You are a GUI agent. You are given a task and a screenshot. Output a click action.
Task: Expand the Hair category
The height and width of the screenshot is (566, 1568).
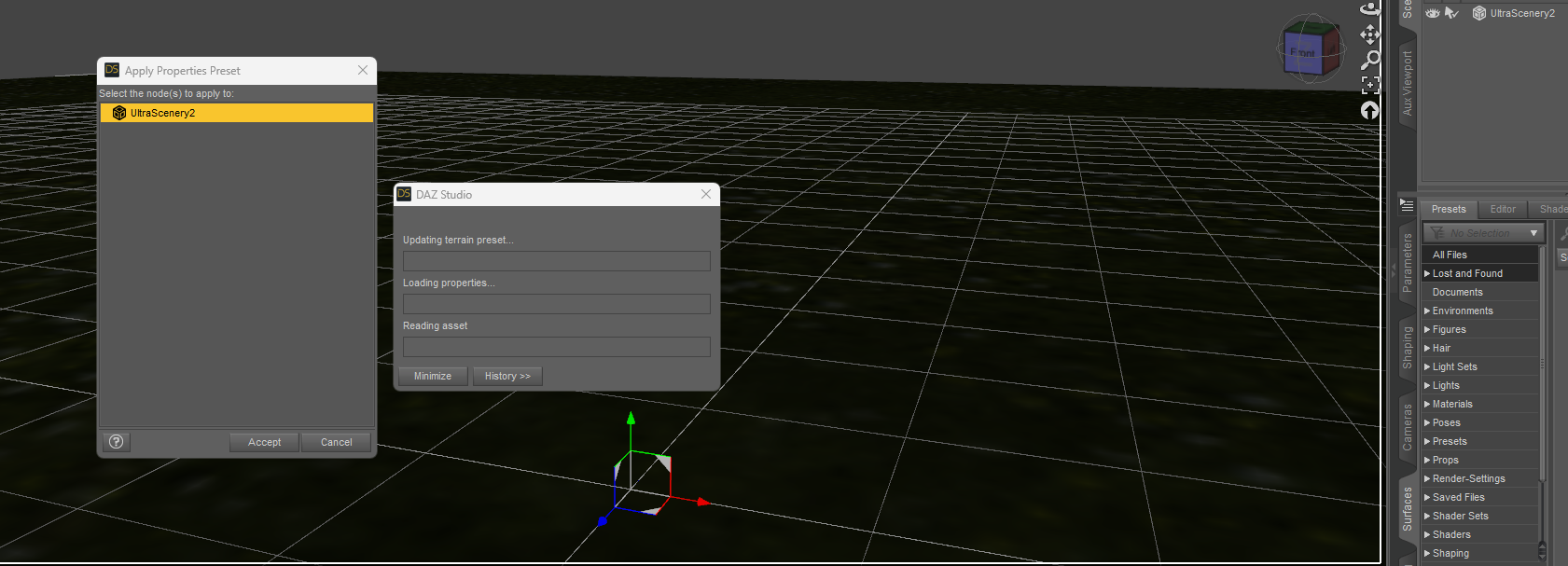[x=1427, y=348]
